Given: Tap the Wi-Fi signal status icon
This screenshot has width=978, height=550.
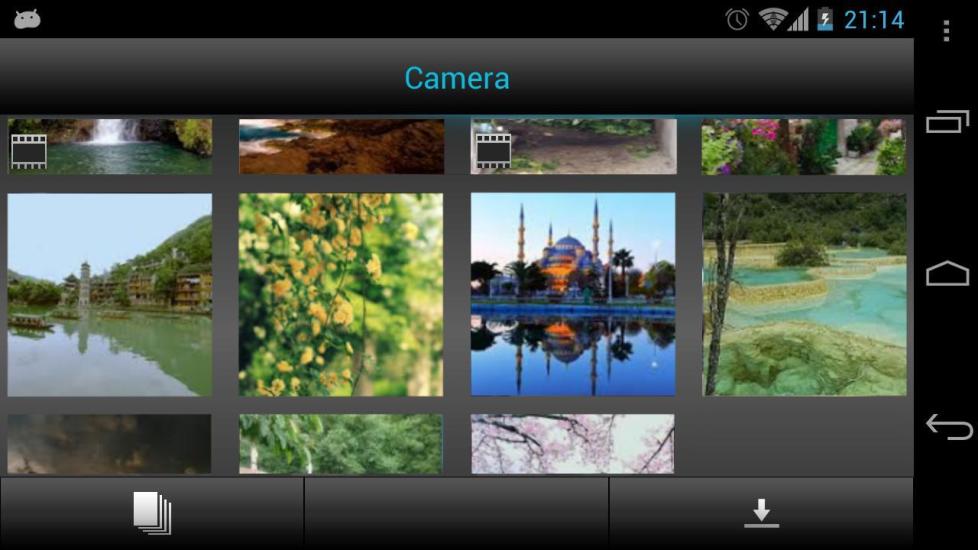Looking at the screenshot, I should coord(772,19).
